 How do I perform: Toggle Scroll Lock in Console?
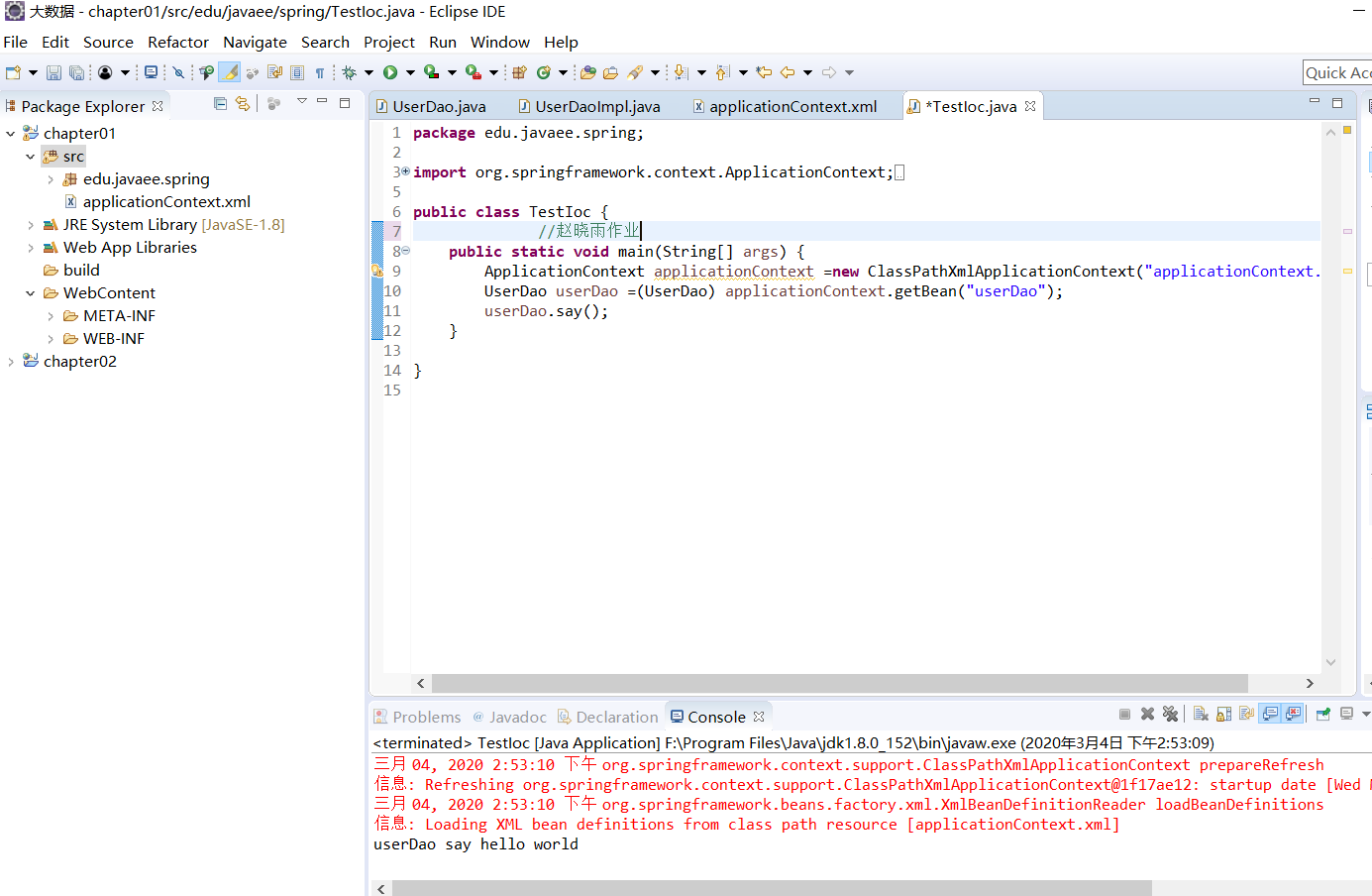pyautogui.click(x=1223, y=714)
